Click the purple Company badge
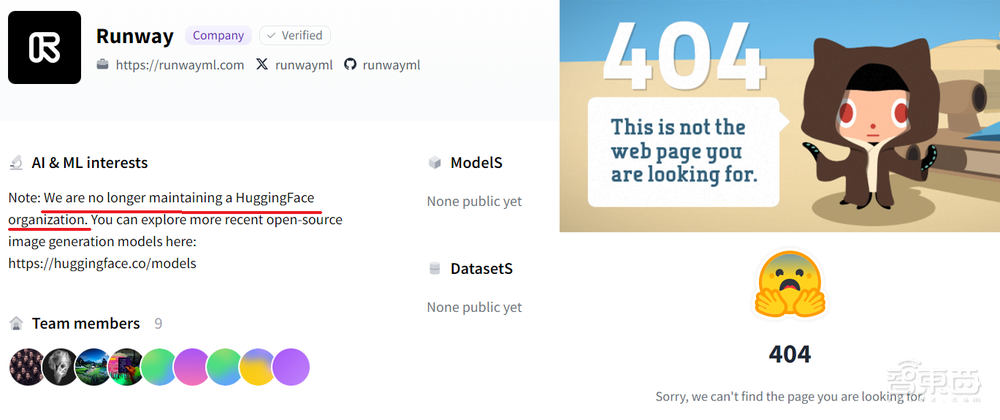The image size is (1000, 420). point(218,35)
